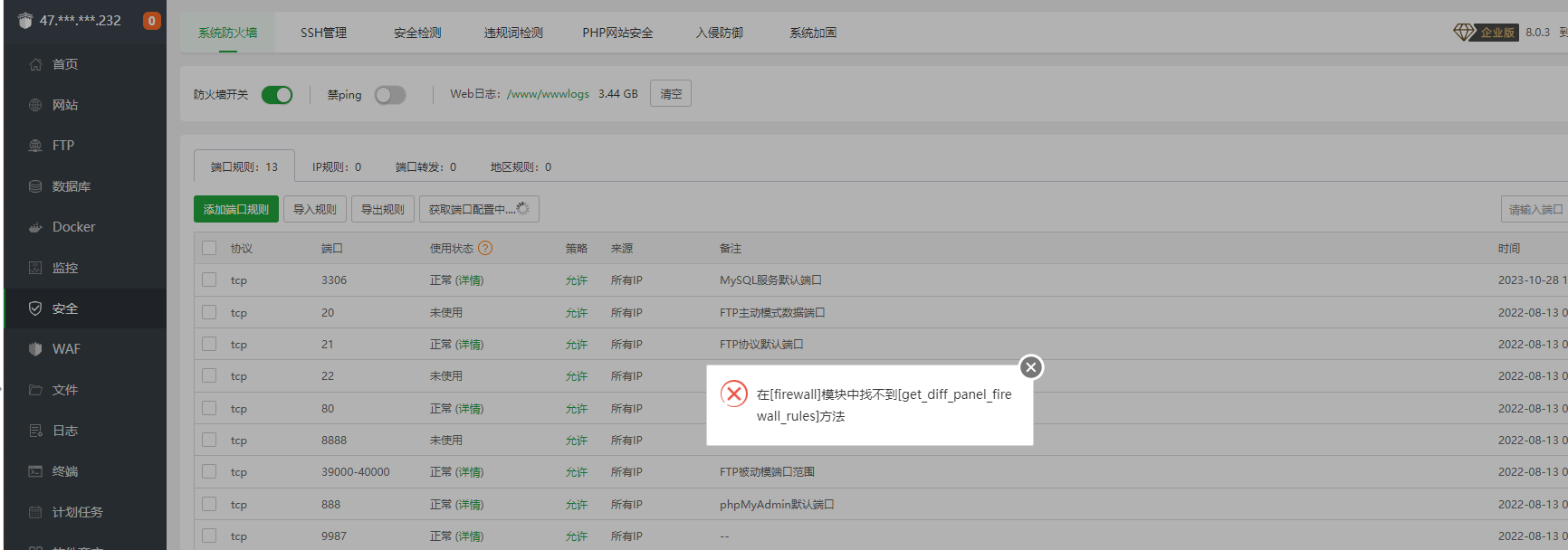Click the 数据库 database icon
This screenshot has height=550, width=1568.
35,186
